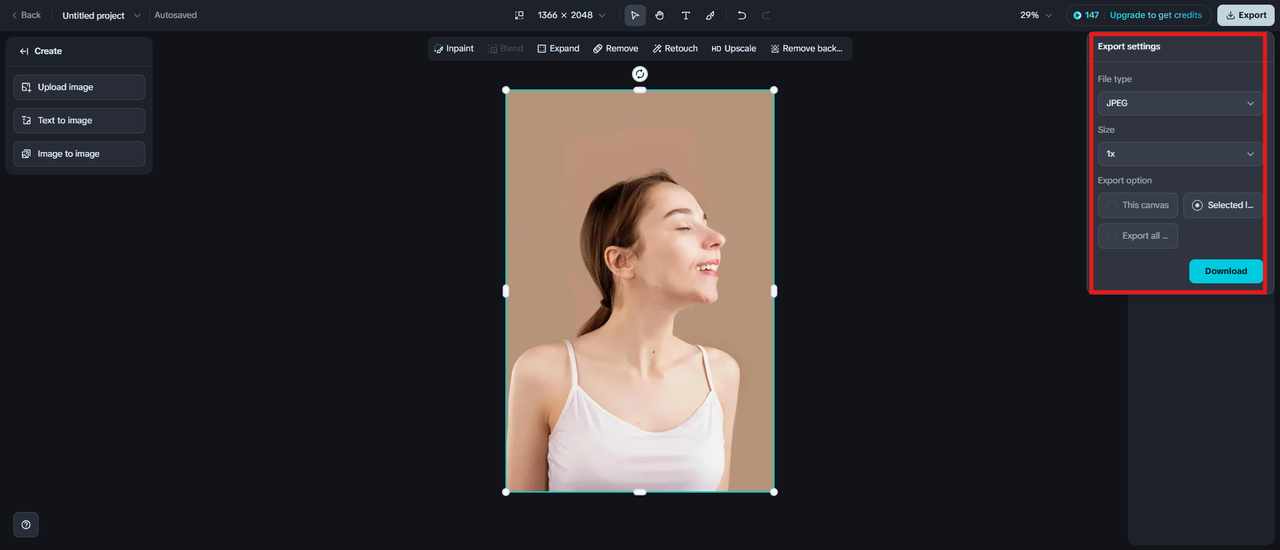The width and height of the screenshot is (1280, 550).
Task: Click the woman's portrait image on canvas
Action: tap(640, 291)
